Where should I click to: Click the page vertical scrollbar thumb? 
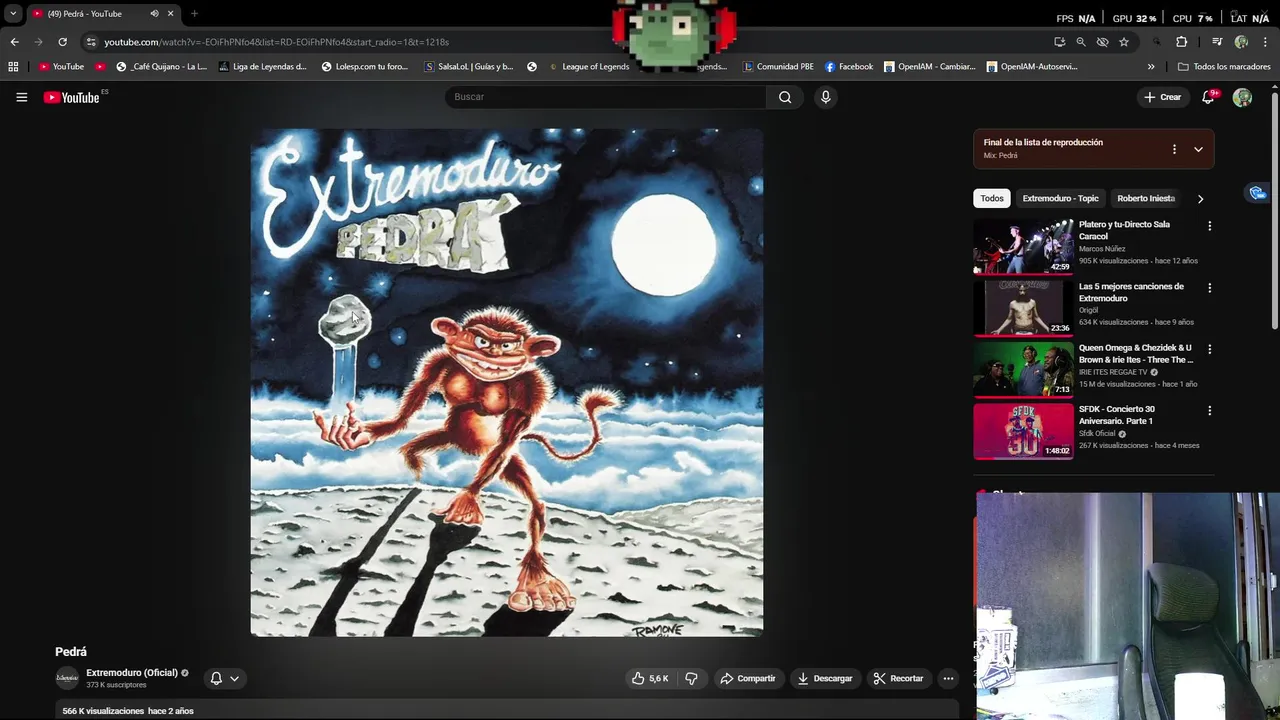(1274, 210)
